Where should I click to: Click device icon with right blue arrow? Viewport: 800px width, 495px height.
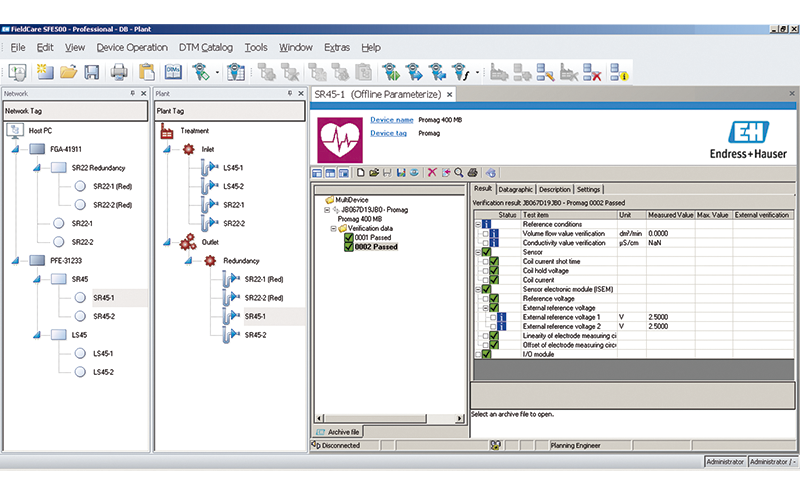click(x=414, y=72)
